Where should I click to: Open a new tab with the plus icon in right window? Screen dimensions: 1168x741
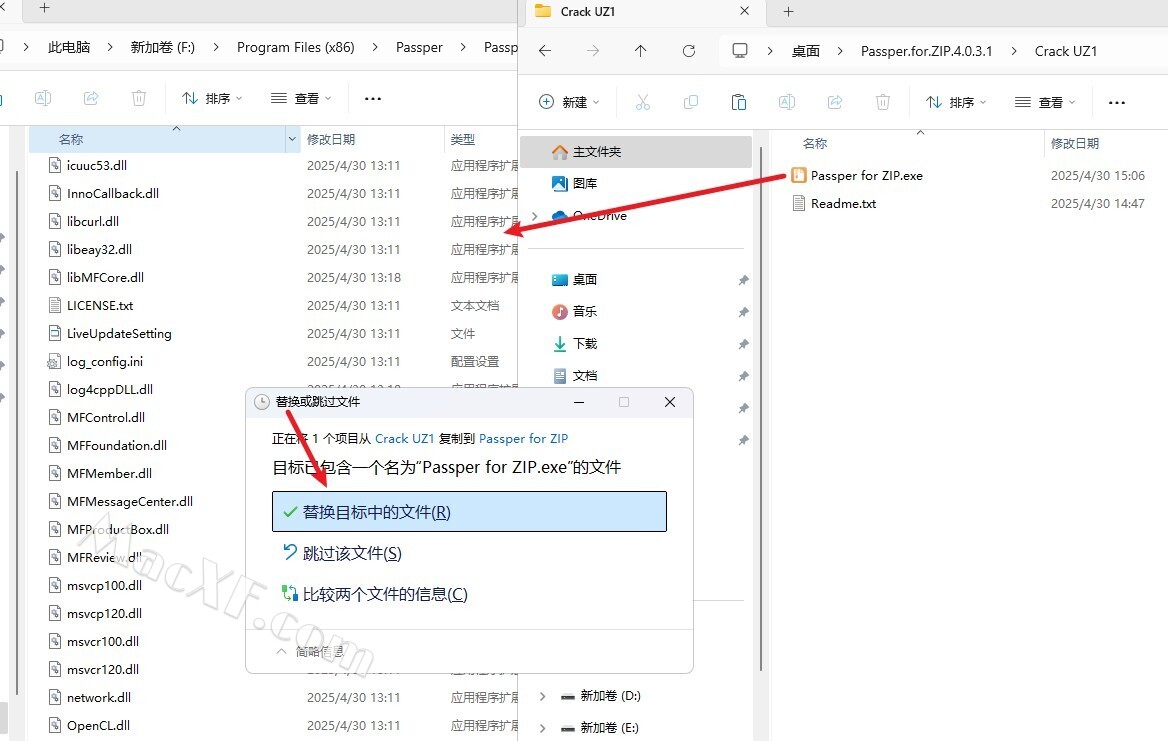click(x=789, y=11)
